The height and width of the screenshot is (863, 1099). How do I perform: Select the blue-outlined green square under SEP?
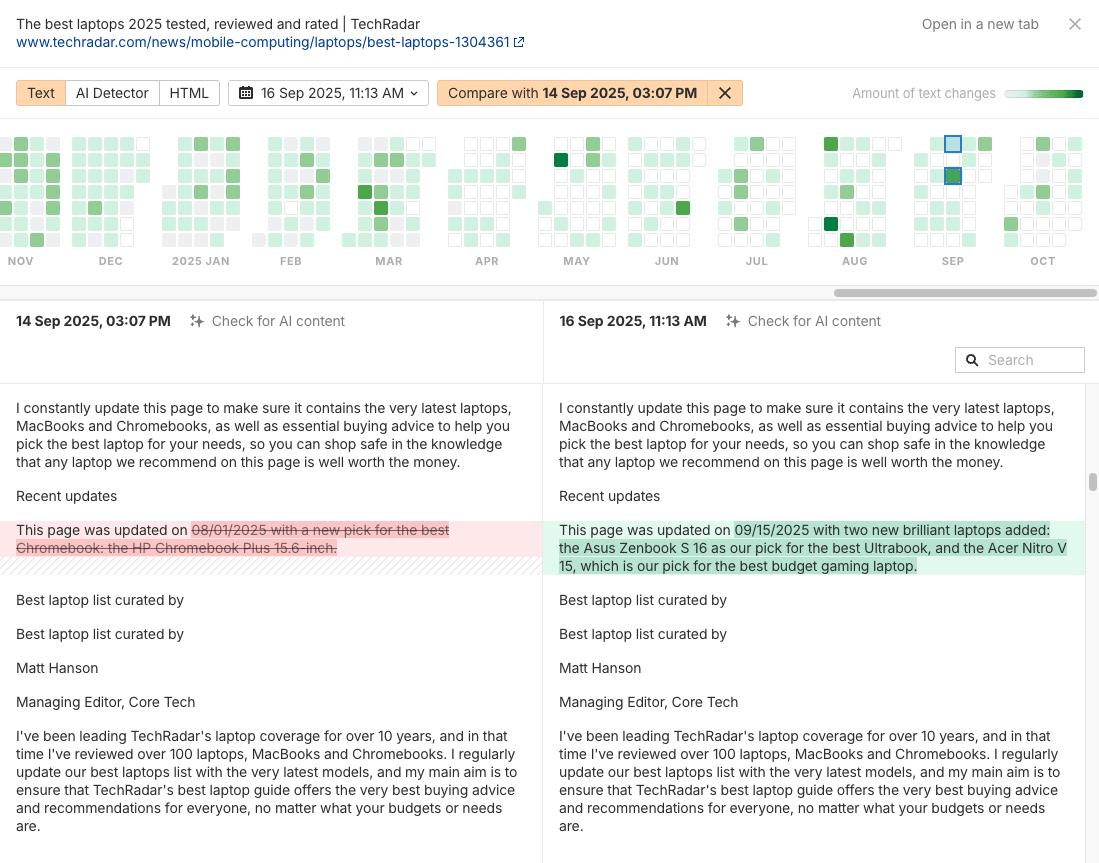pos(953,176)
